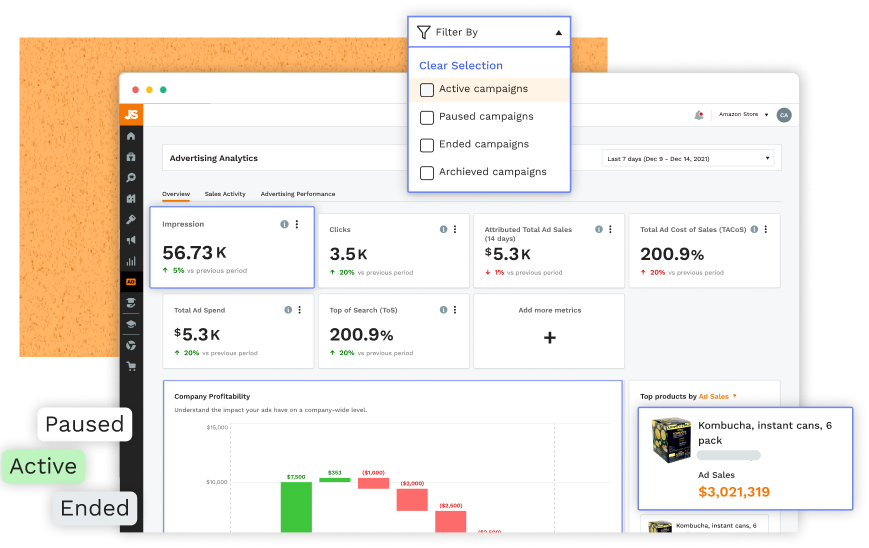Click the plus icon to add metrics
The height and width of the screenshot is (548, 869).
point(550,337)
